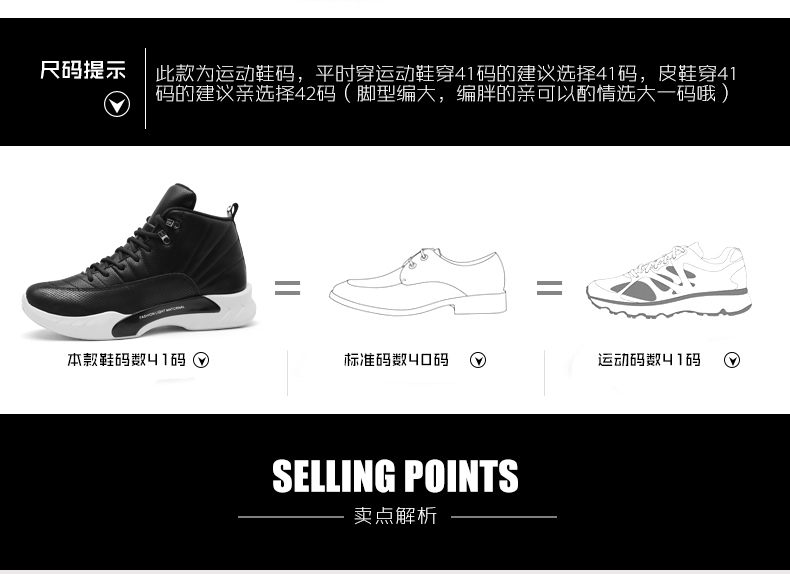The width and height of the screenshot is (790, 574).
Task: Select the leather dress shoe outline drawing
Action: click(x=418, y=281)
